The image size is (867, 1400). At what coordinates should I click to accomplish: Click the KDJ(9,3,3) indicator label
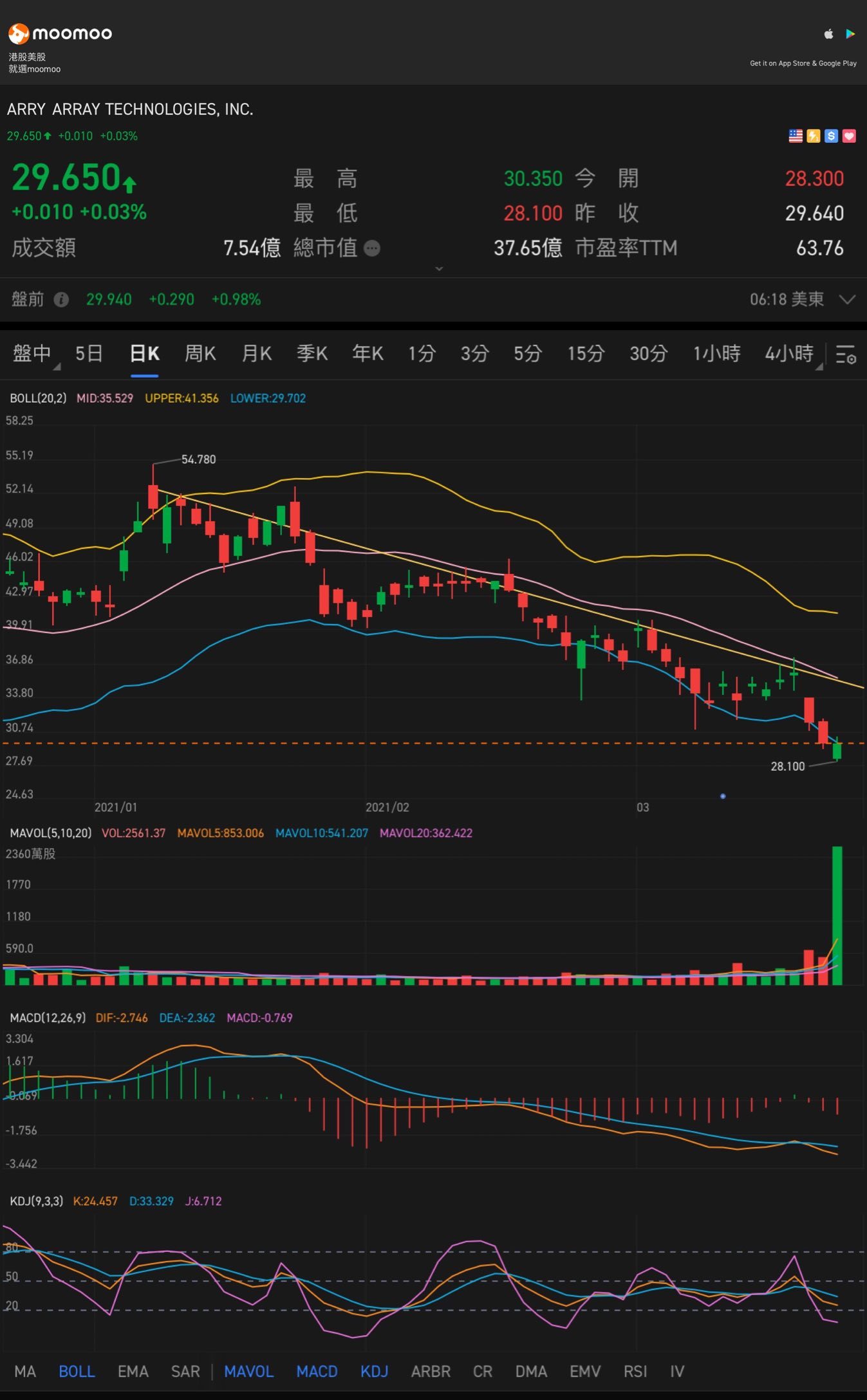click(x=36, y=1201)
